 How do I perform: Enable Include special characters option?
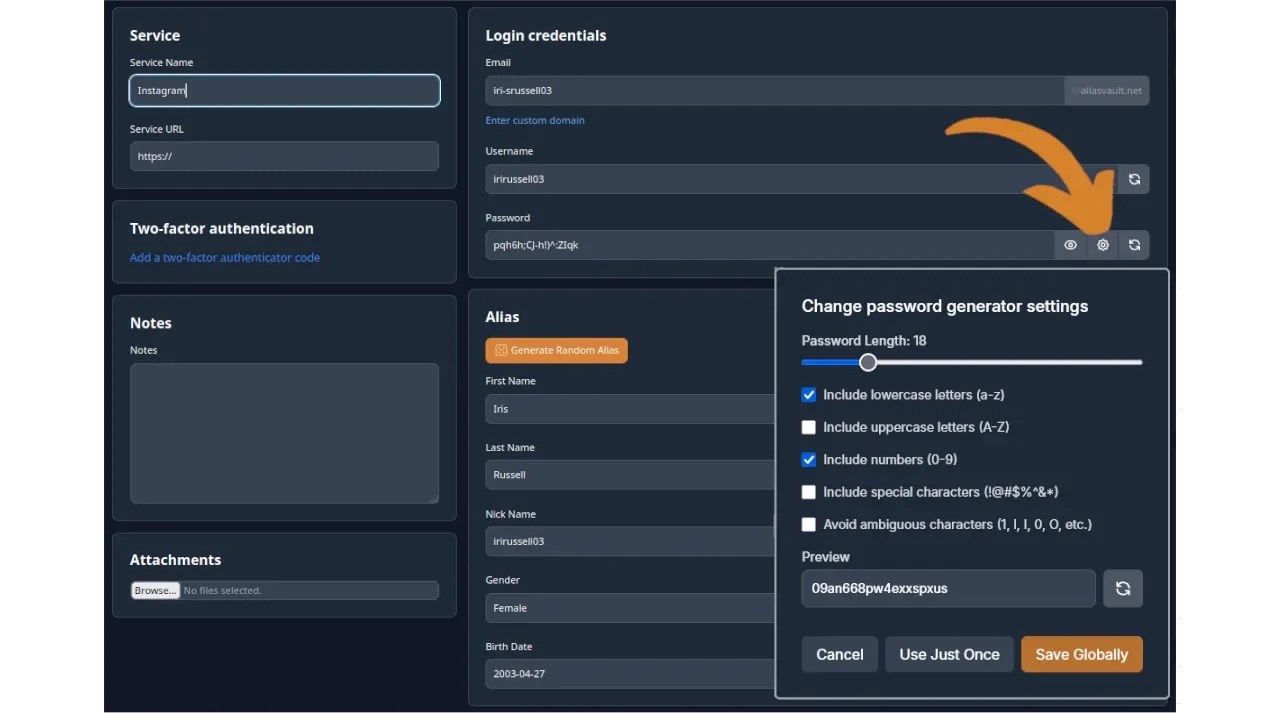tap(809, 492)
